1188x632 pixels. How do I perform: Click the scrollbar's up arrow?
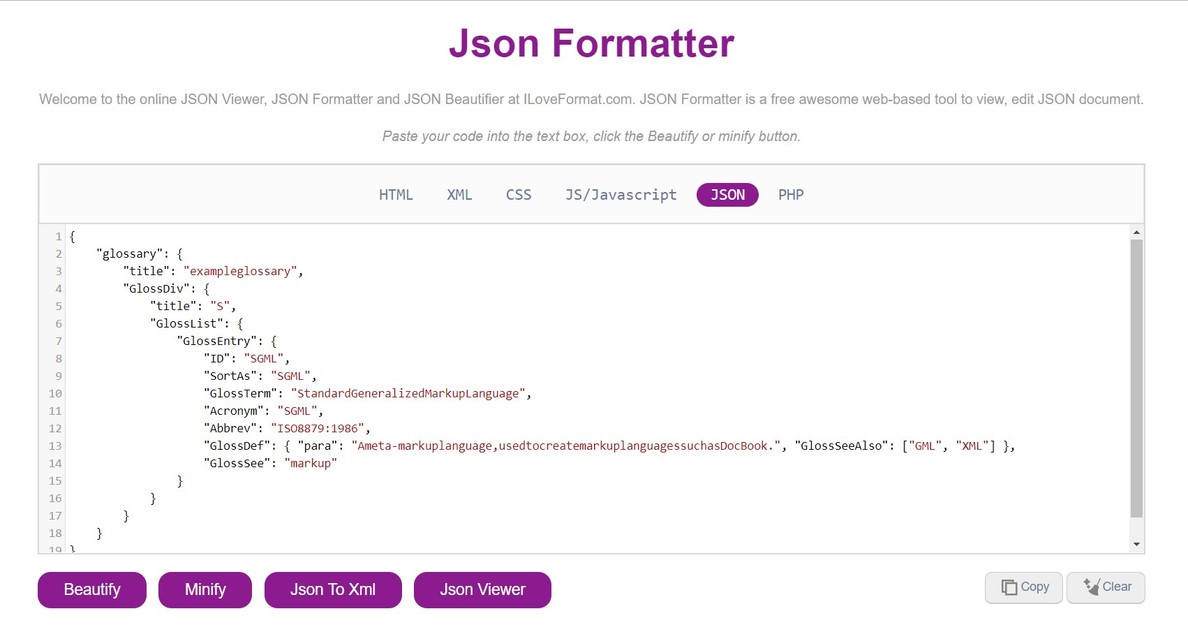click(1135, 231)
